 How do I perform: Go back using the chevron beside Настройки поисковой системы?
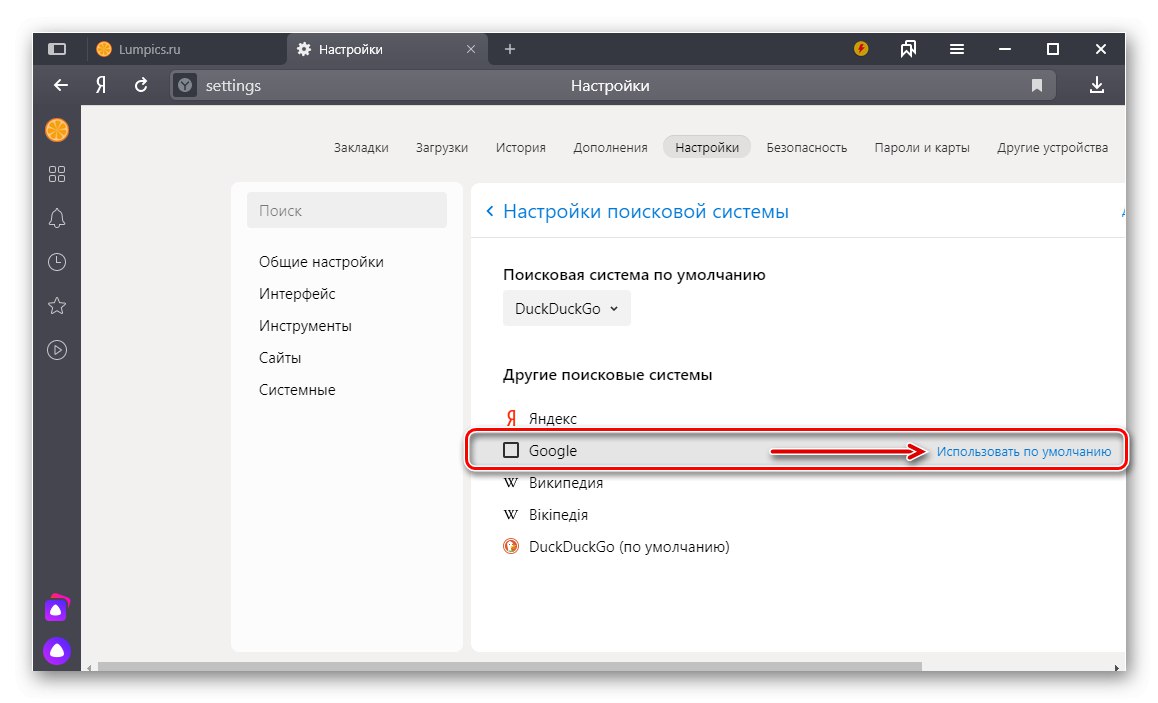click(490, 211)
